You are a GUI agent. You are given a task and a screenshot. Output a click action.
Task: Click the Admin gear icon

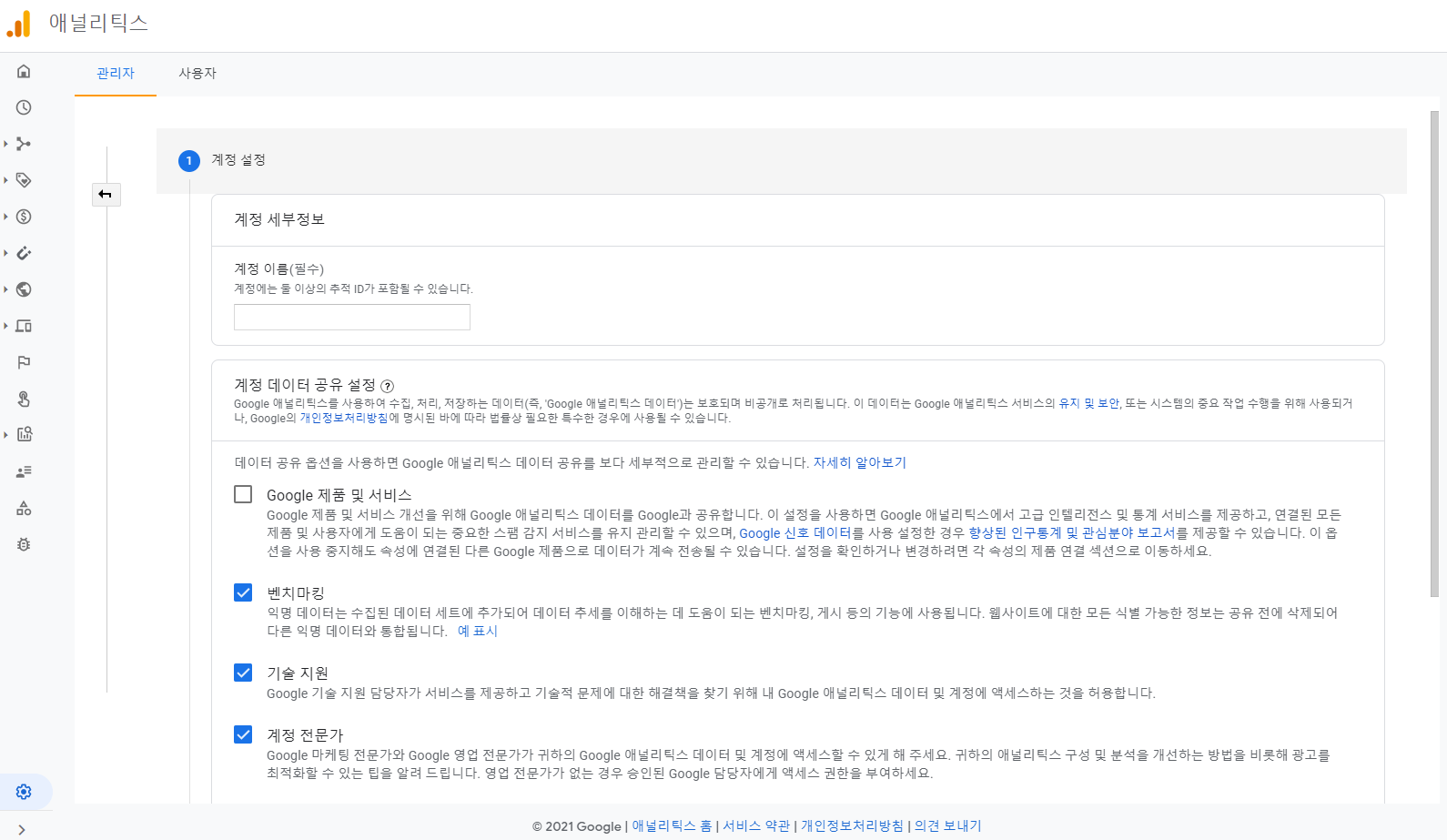pyautogui.click(x=24, y=792)
